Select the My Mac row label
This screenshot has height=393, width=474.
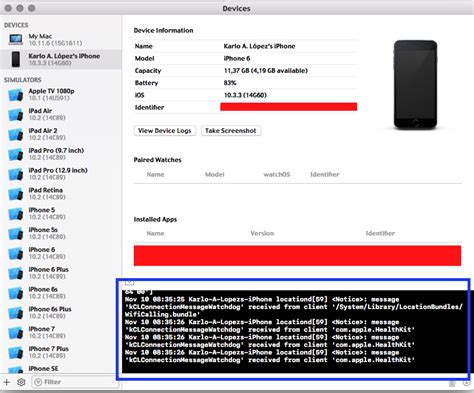[40, 36]
